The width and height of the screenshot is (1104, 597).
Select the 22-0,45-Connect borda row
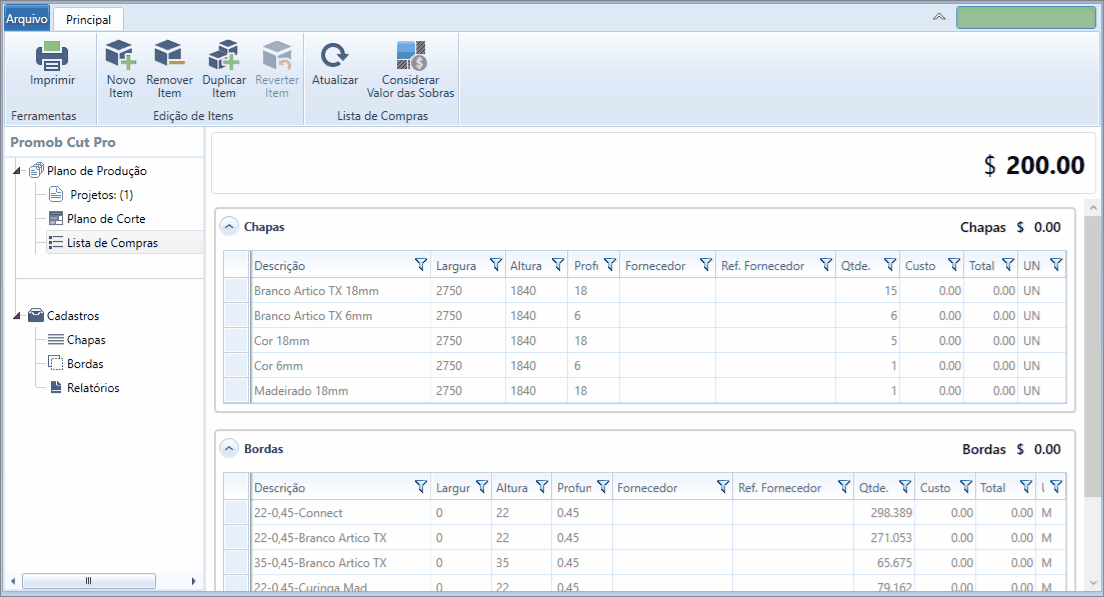pos(644,513)
